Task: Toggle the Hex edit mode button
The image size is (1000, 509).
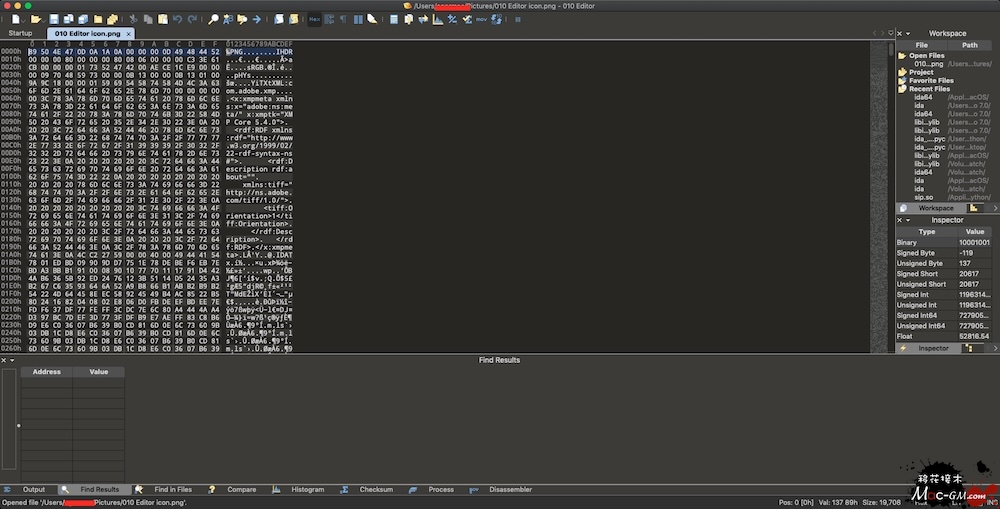Action: click(314, 19)
